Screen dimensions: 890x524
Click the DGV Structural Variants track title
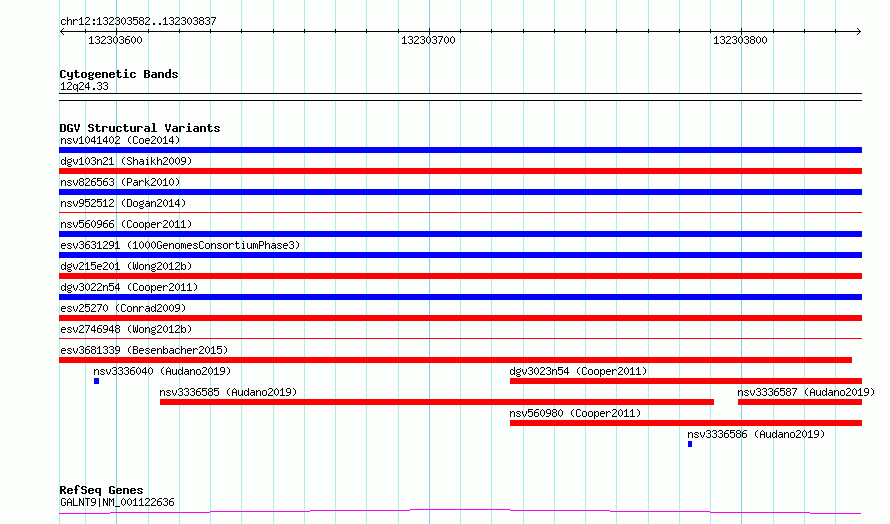140,128
